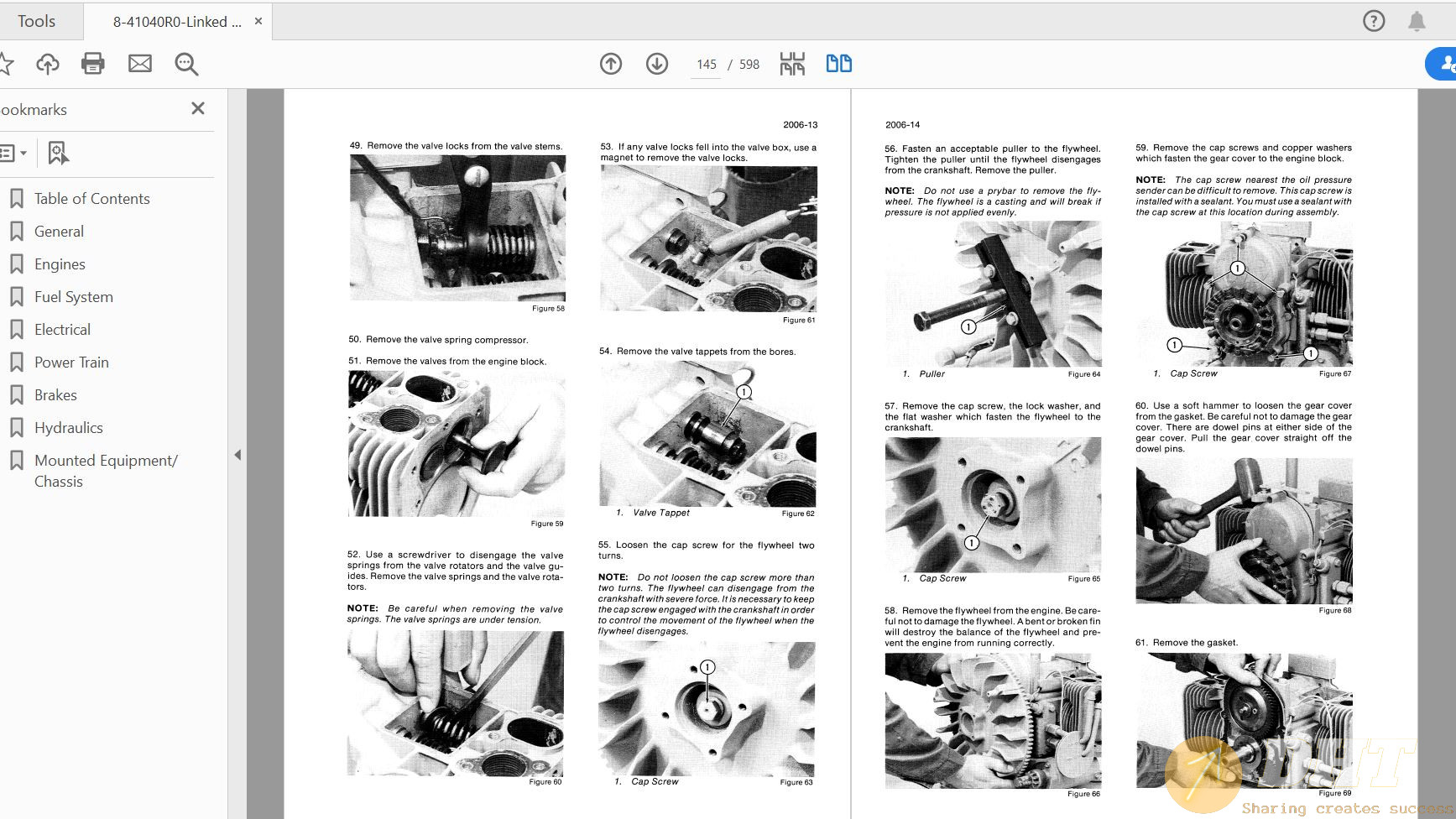The width and height of the screenshot is (1456, 819).
Task: Go to next page with down arrow
Action: point(657,64)
